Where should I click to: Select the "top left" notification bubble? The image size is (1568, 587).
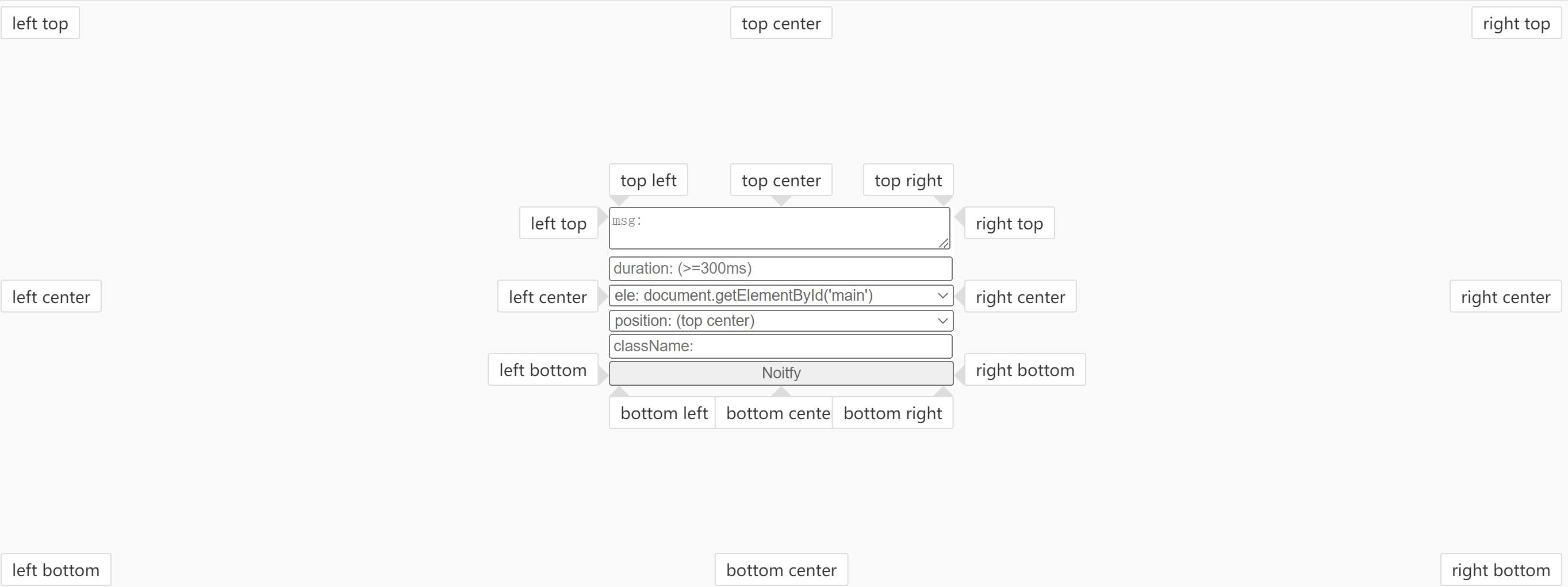point(648,181)
